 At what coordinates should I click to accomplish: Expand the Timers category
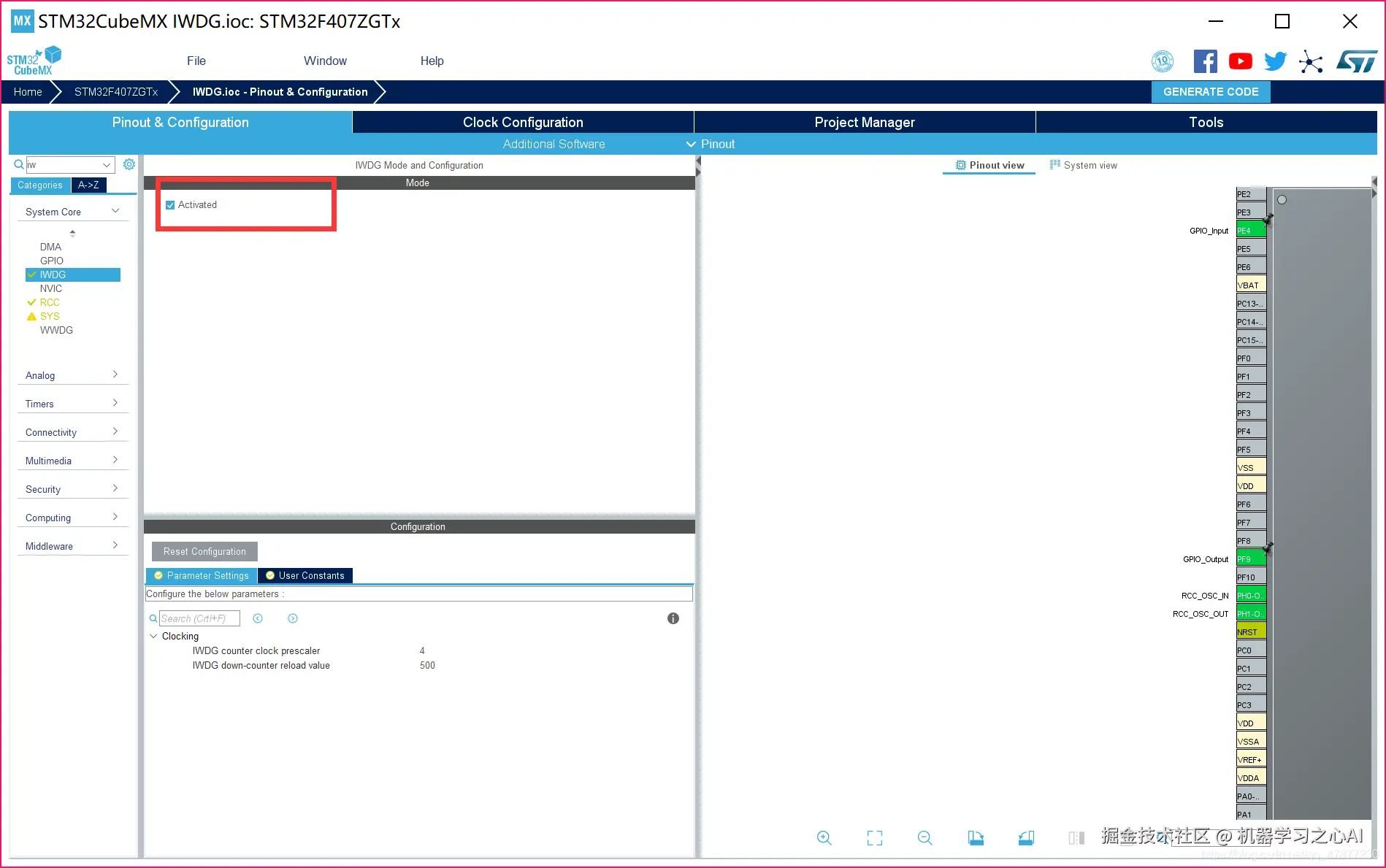pos(115,403)
